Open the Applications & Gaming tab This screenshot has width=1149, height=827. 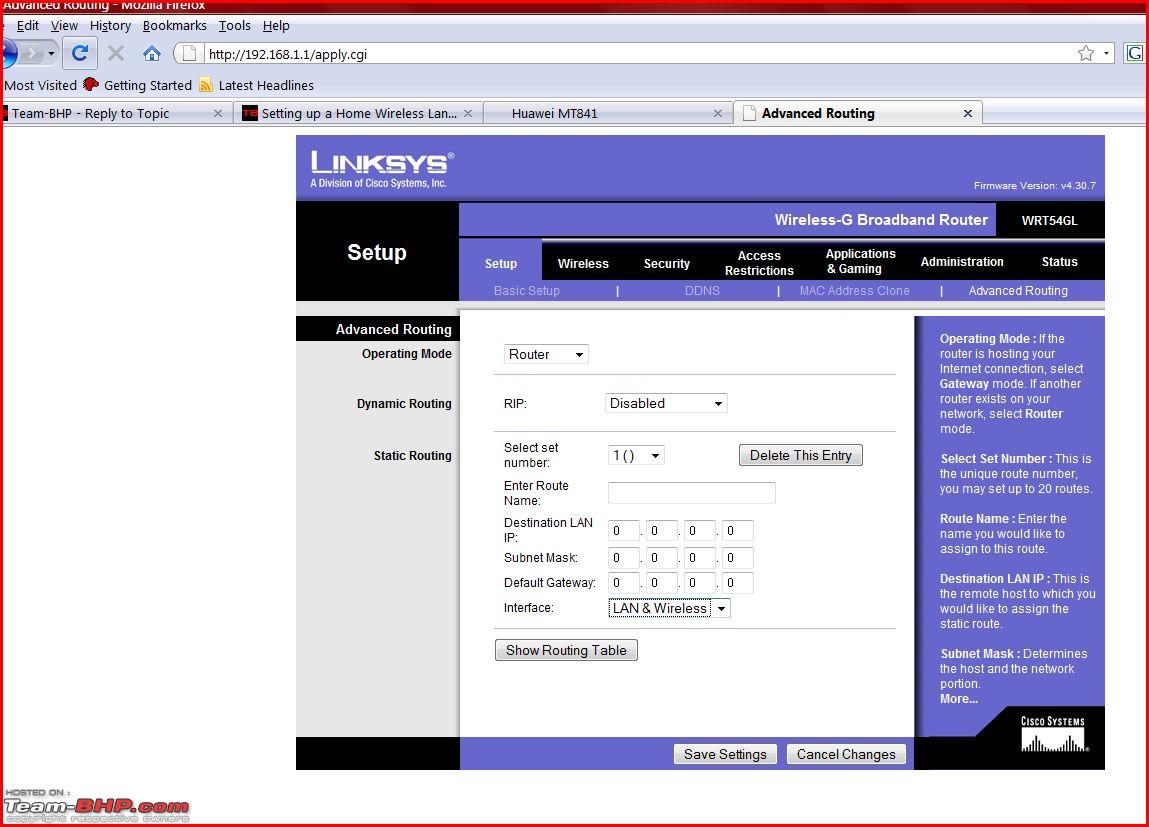(x=860, y=262)
